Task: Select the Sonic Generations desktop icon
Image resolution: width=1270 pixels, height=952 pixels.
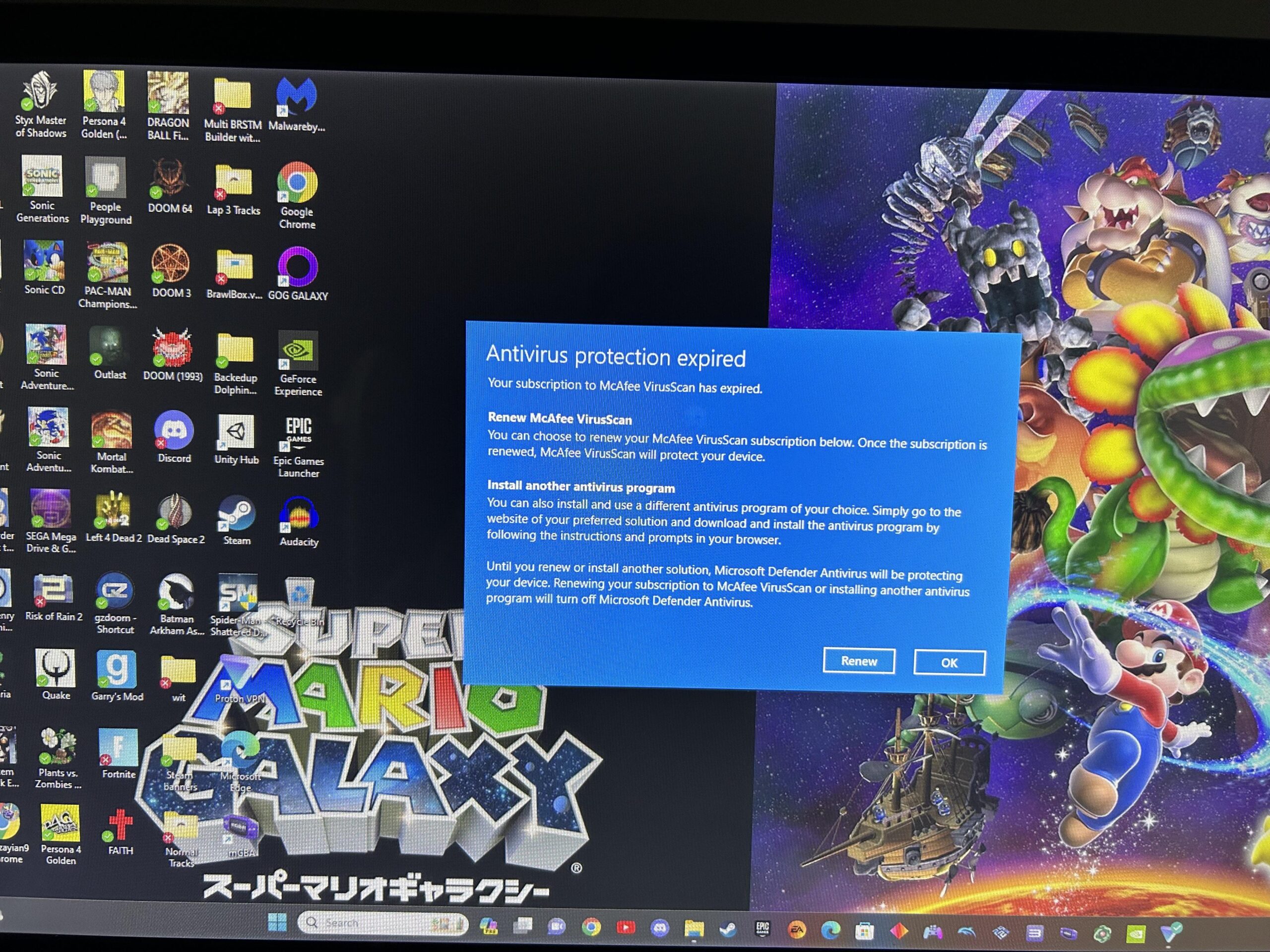Action: (x=43, y=189)
